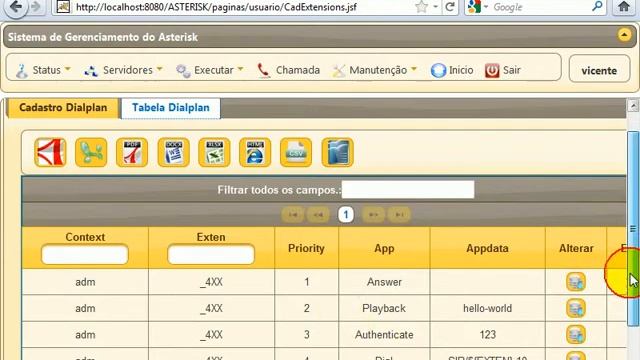The width and height of the screenshot is (640, 360).
Task: Click the green Excel-style export icon
Action: [x=91, y=153]
